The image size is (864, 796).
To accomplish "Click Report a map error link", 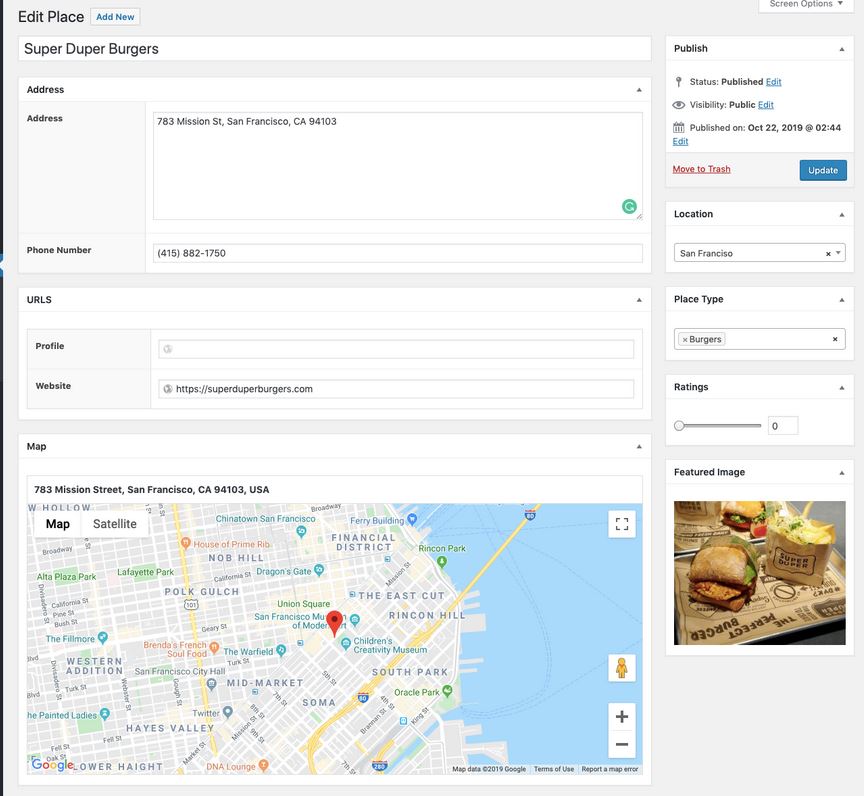I will click(x=609, y=769).
